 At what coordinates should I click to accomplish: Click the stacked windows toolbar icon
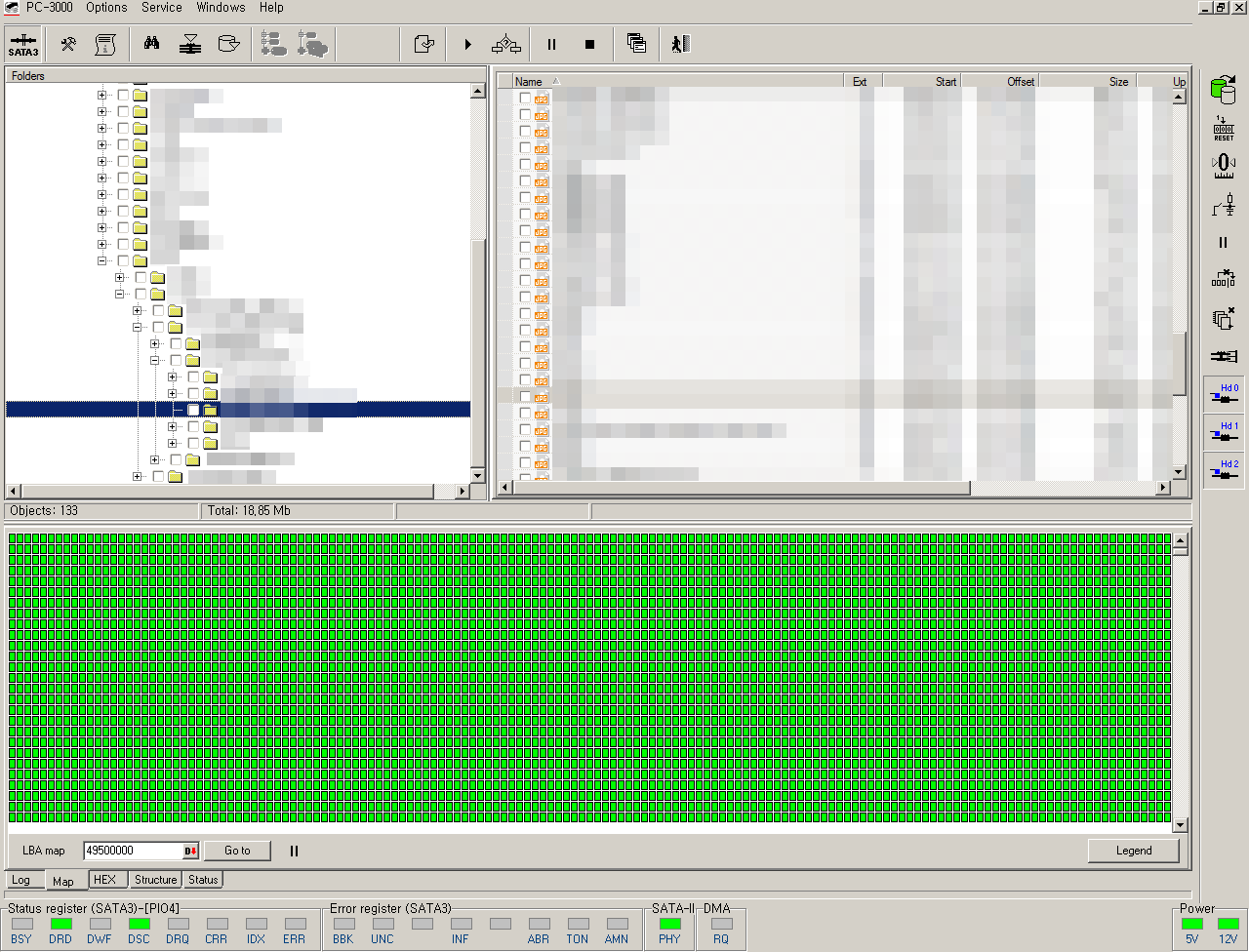(x=636, y=44)
